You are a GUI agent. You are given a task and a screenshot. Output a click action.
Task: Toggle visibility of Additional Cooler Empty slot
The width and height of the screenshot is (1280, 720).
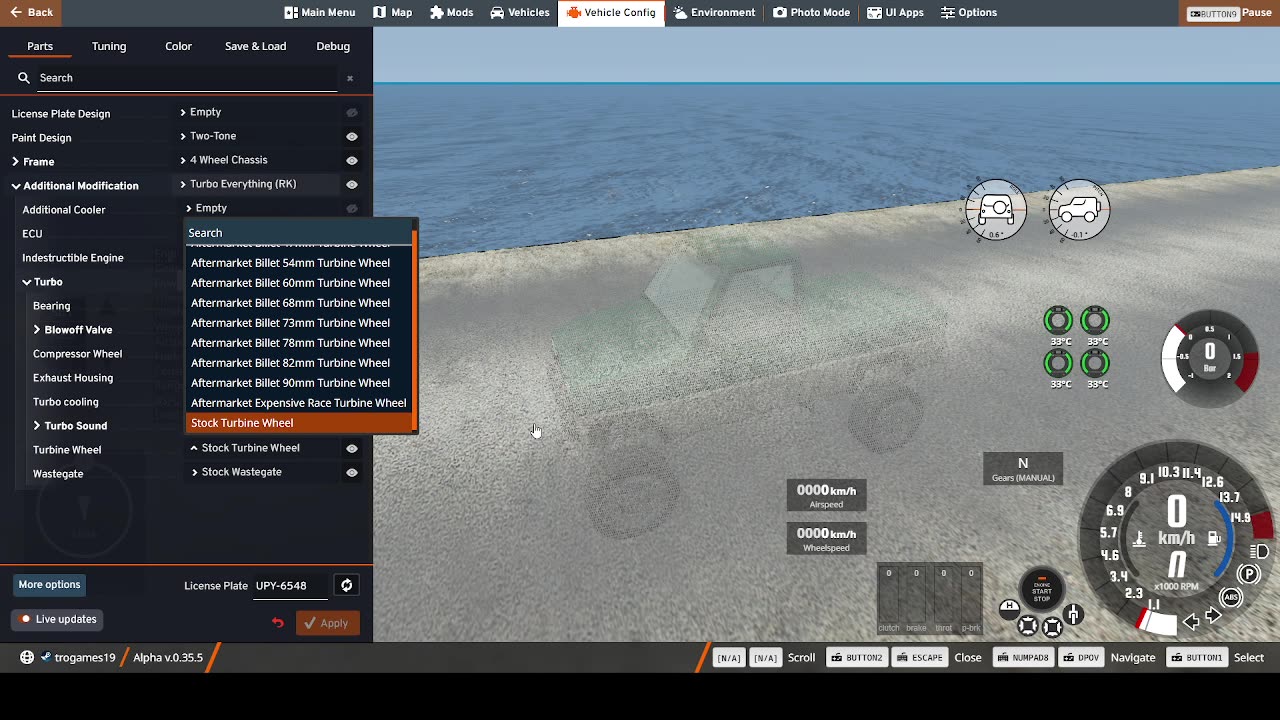[x=352, y=208]
